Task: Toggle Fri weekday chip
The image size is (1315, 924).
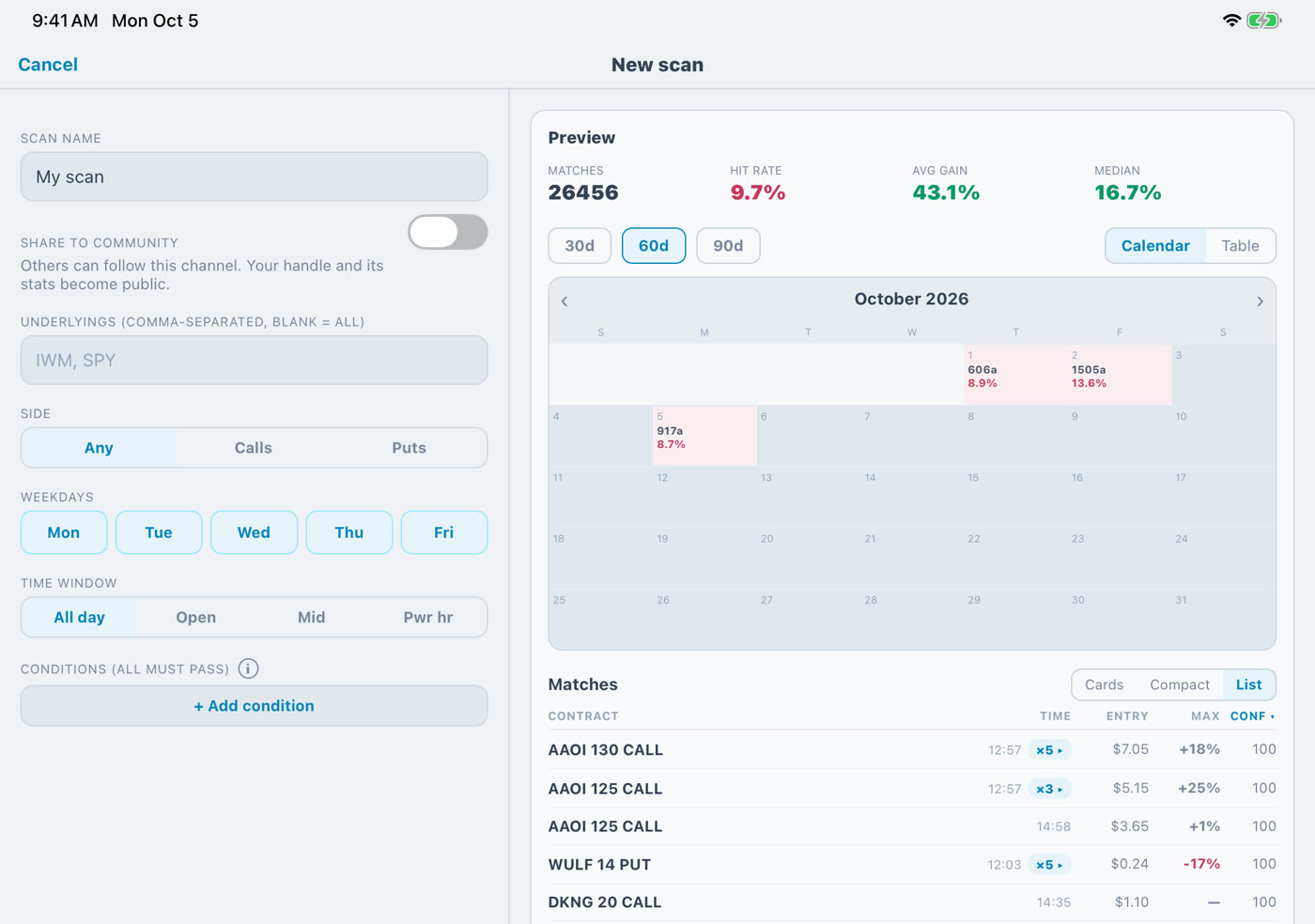Action: point(444,532)
